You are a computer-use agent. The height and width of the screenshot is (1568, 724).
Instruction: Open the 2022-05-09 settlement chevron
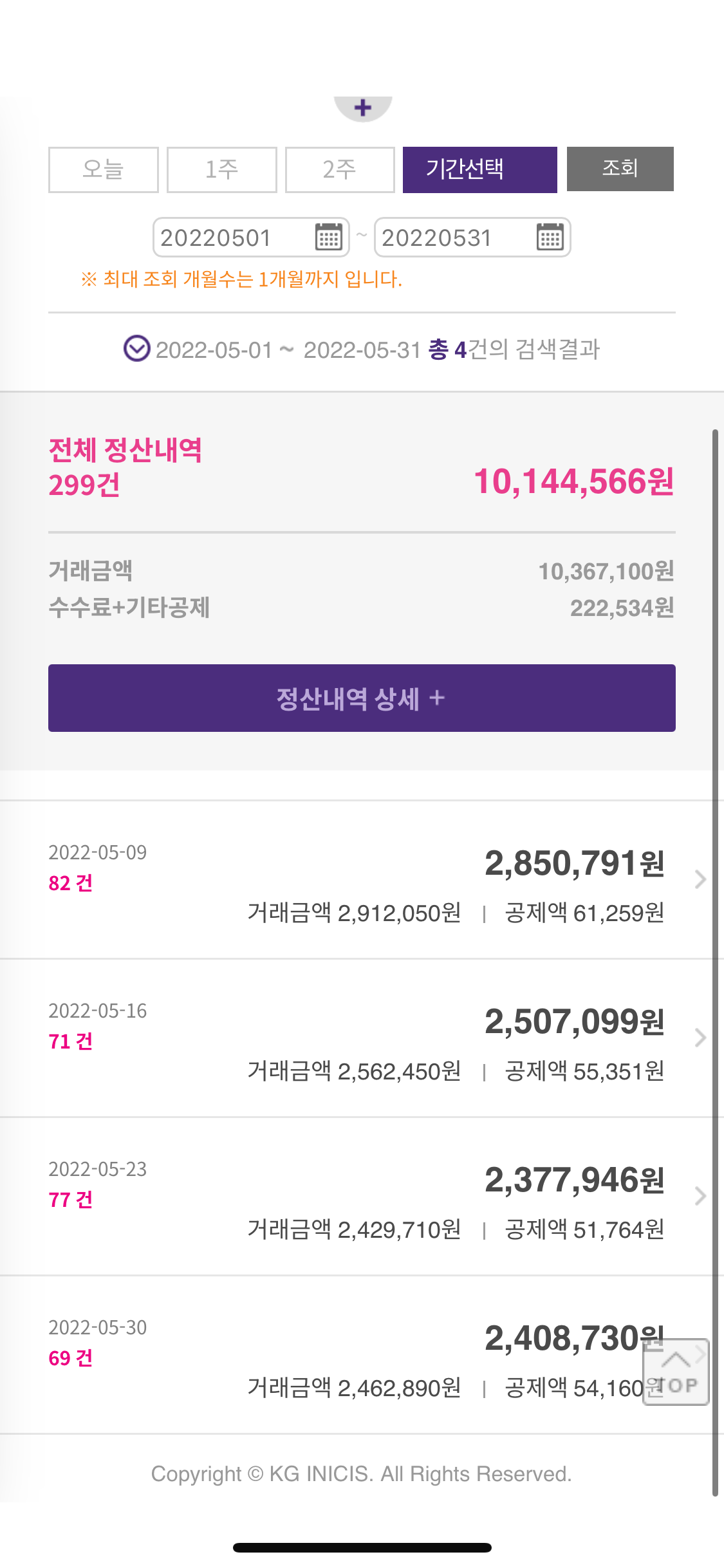click(x=700, y=879)
